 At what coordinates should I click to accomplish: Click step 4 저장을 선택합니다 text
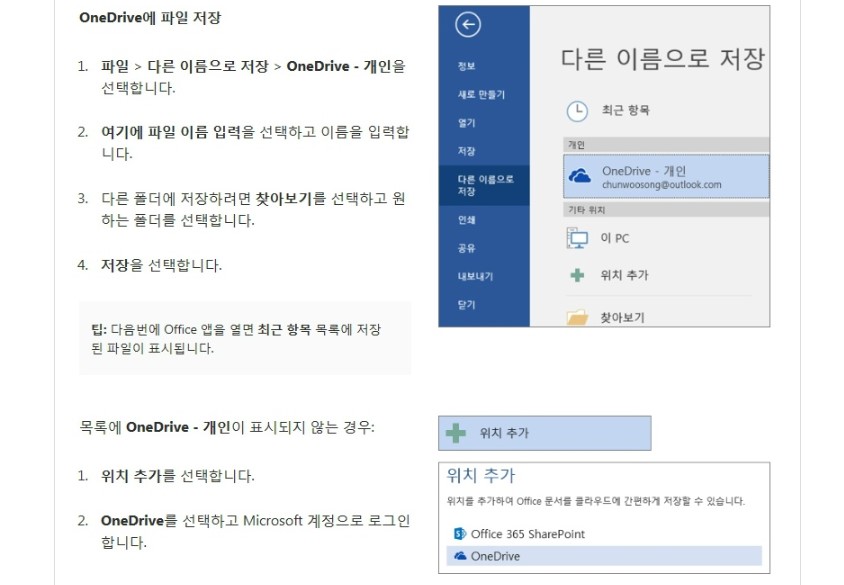161,265
